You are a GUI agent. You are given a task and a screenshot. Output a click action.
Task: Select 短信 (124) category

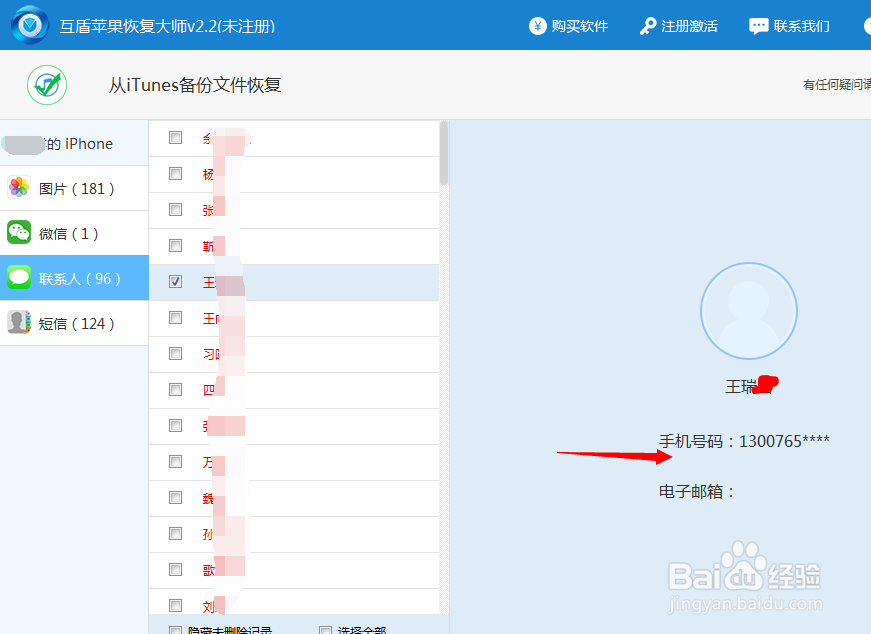click(74, 323)
